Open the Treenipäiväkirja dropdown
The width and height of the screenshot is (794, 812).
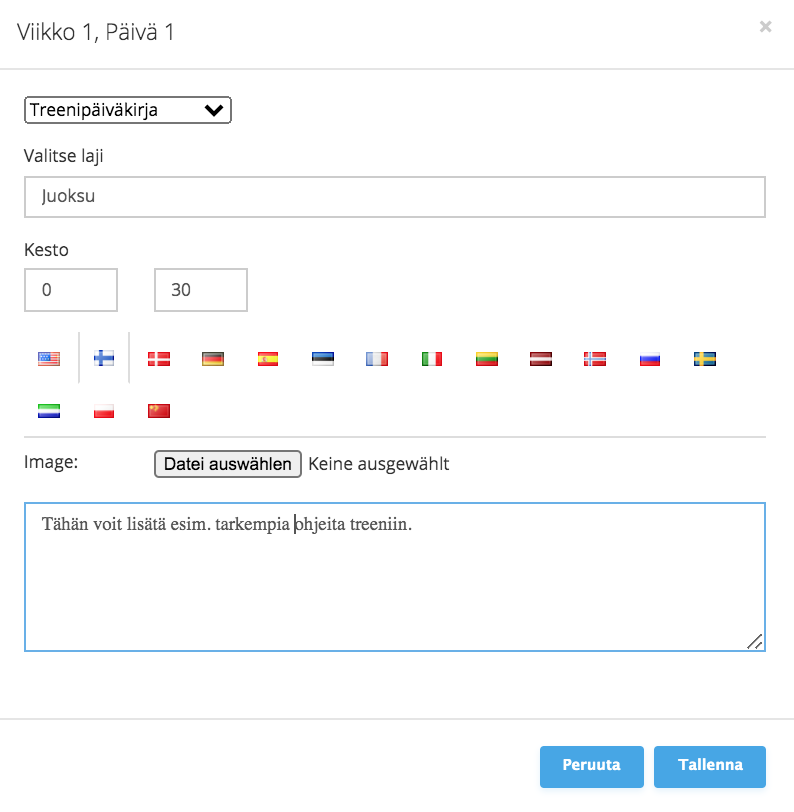click(128, 110)
